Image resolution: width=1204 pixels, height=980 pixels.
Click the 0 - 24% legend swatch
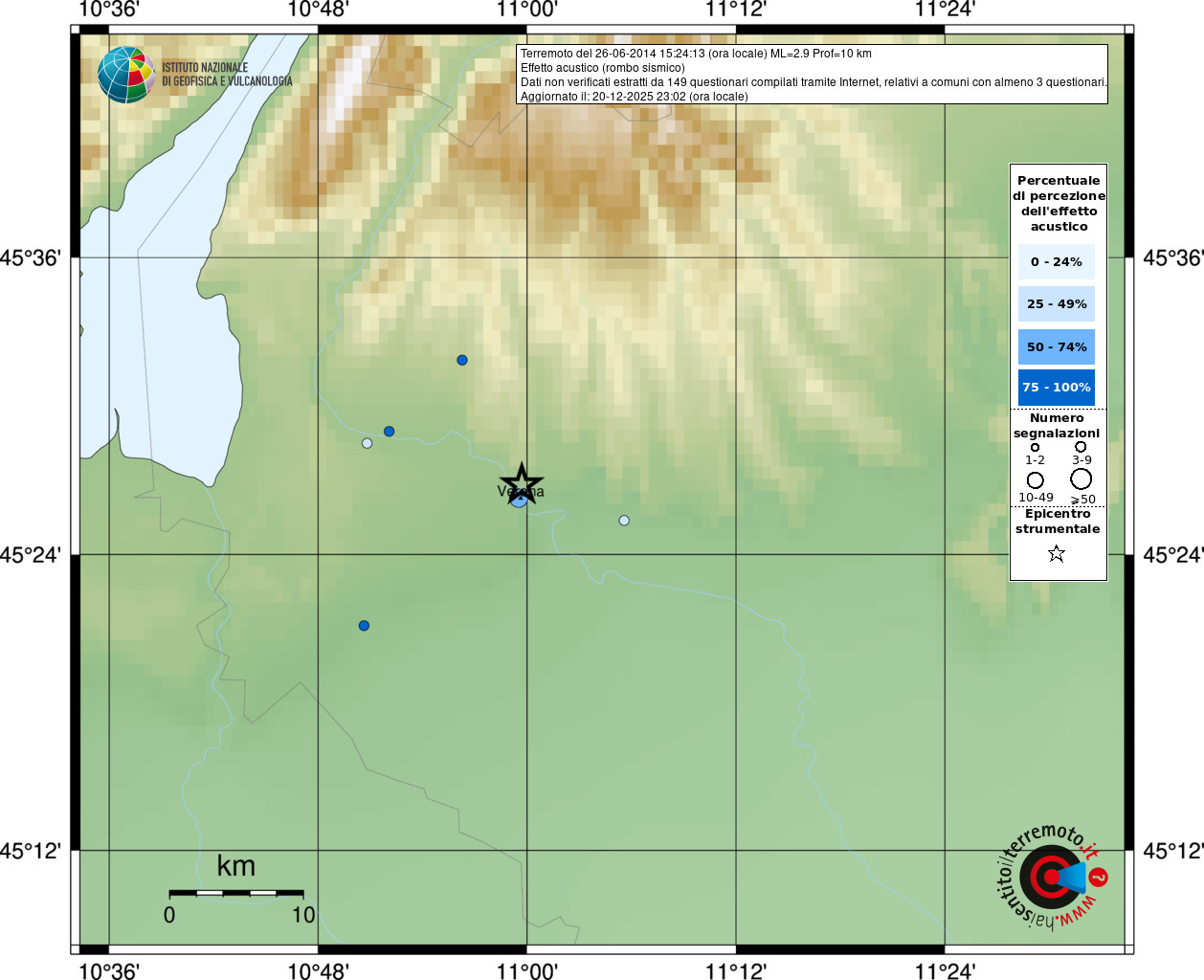[1057, 261]
